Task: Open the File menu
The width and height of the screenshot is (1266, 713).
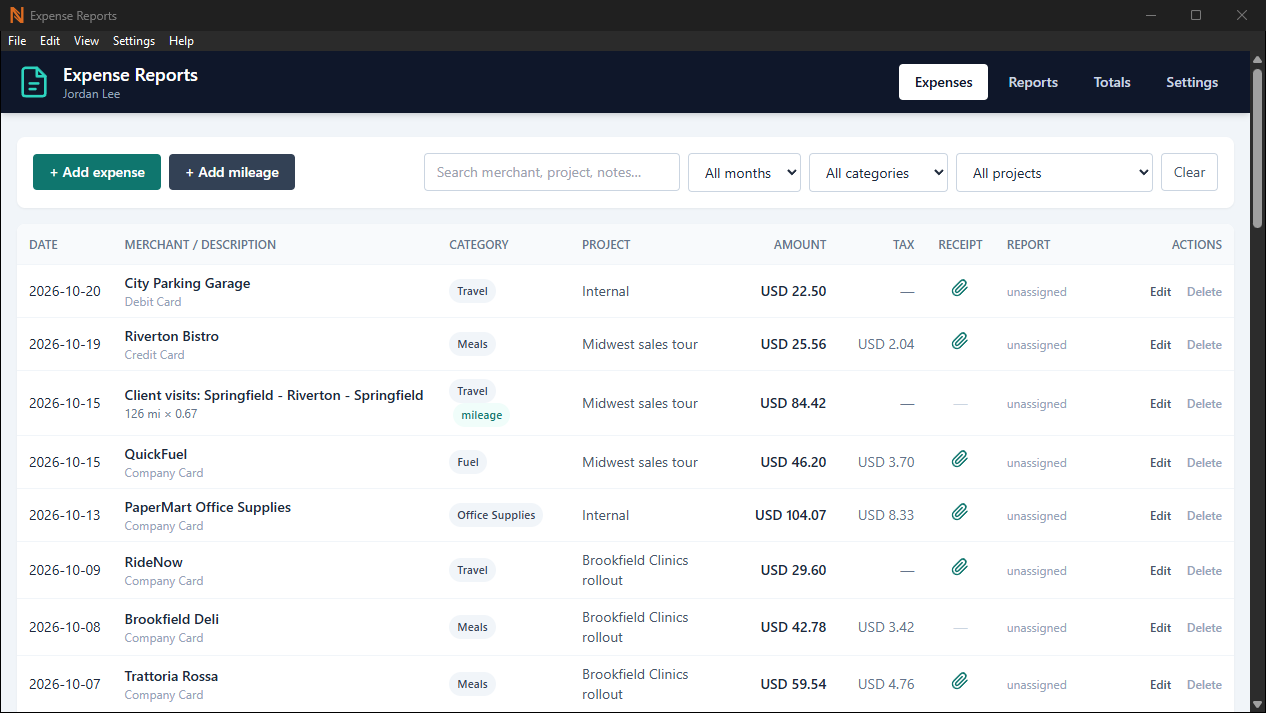Action: 17,41
